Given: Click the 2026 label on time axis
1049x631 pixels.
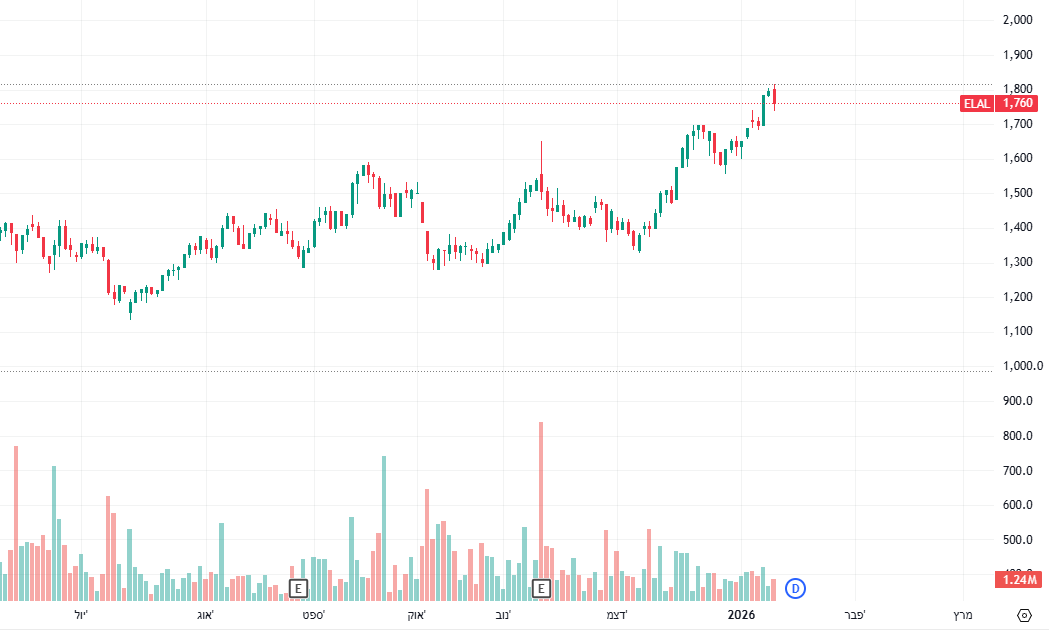Looking at the screenshot, I should pyautogui.click(x=741, y=614).
